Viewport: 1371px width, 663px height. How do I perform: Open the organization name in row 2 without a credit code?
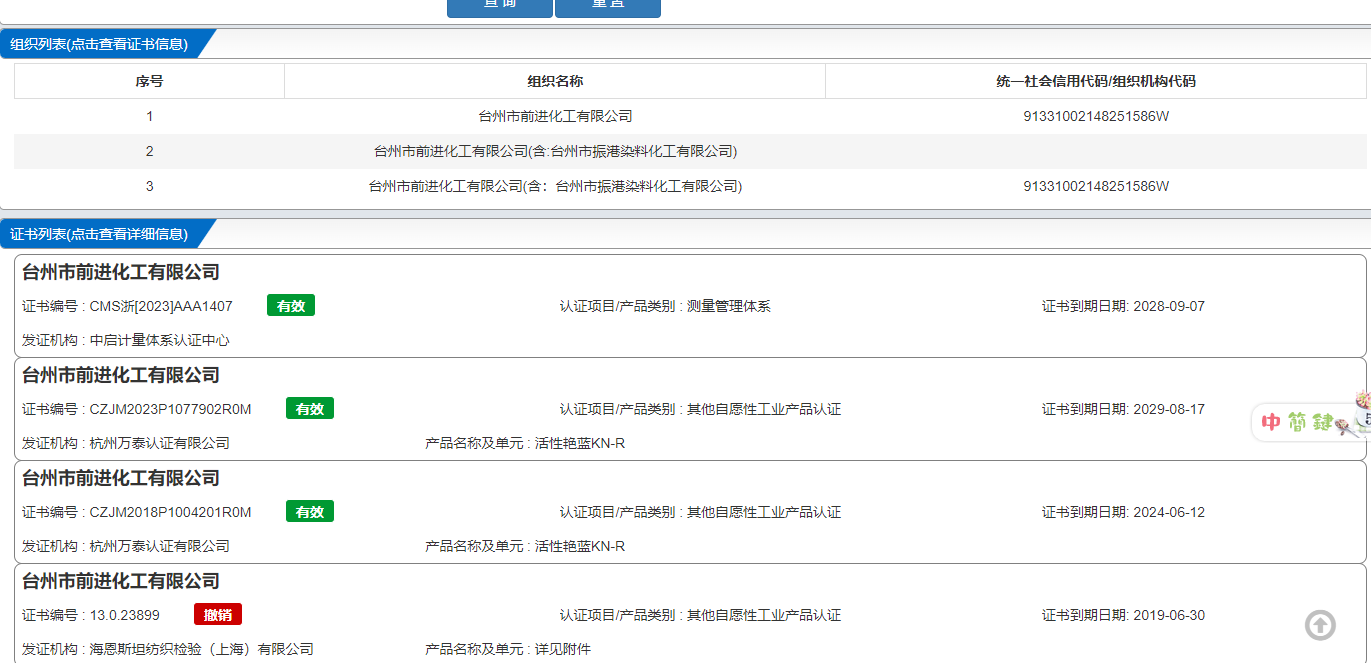click(555, 151)
